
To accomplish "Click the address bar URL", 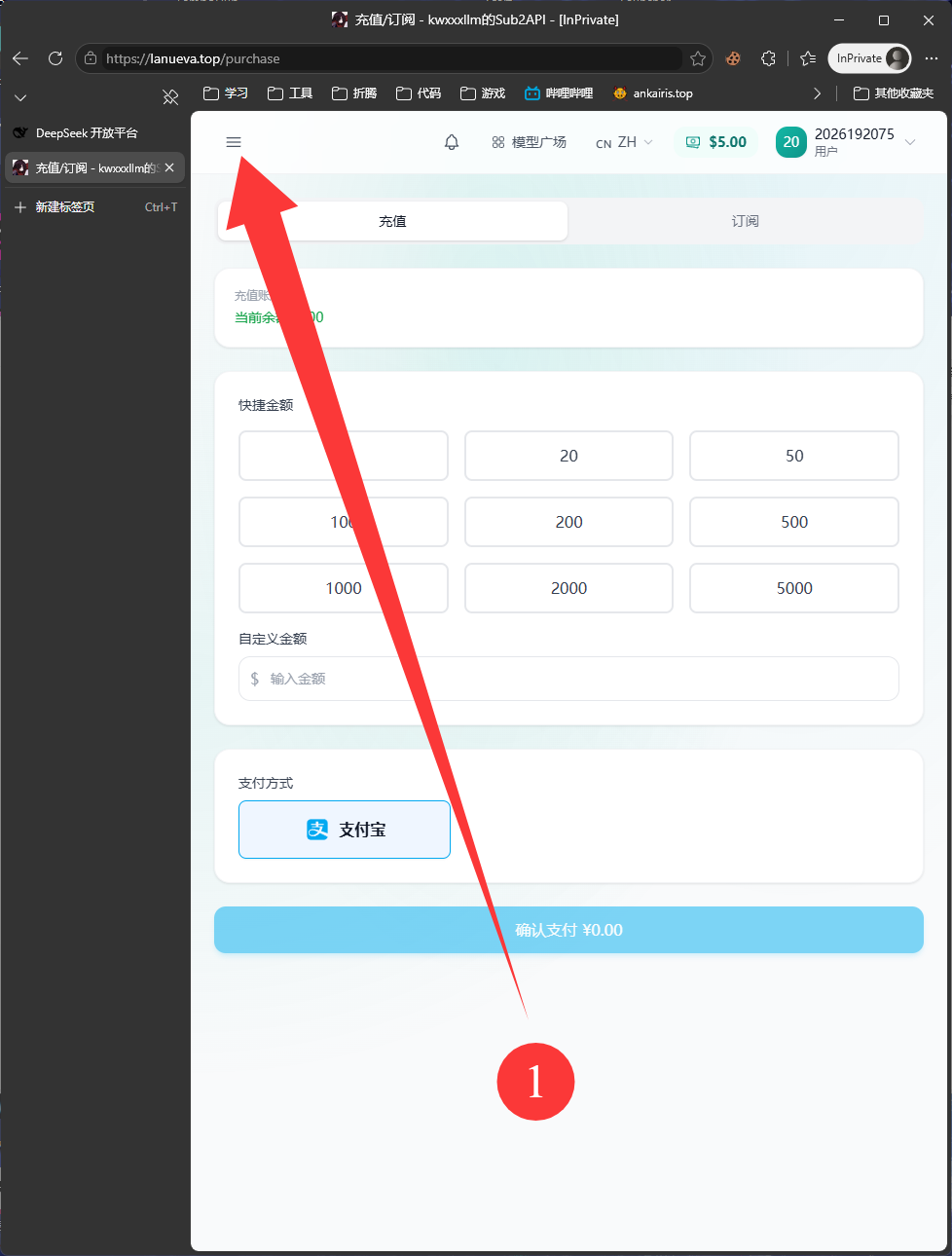I will 193,58.
